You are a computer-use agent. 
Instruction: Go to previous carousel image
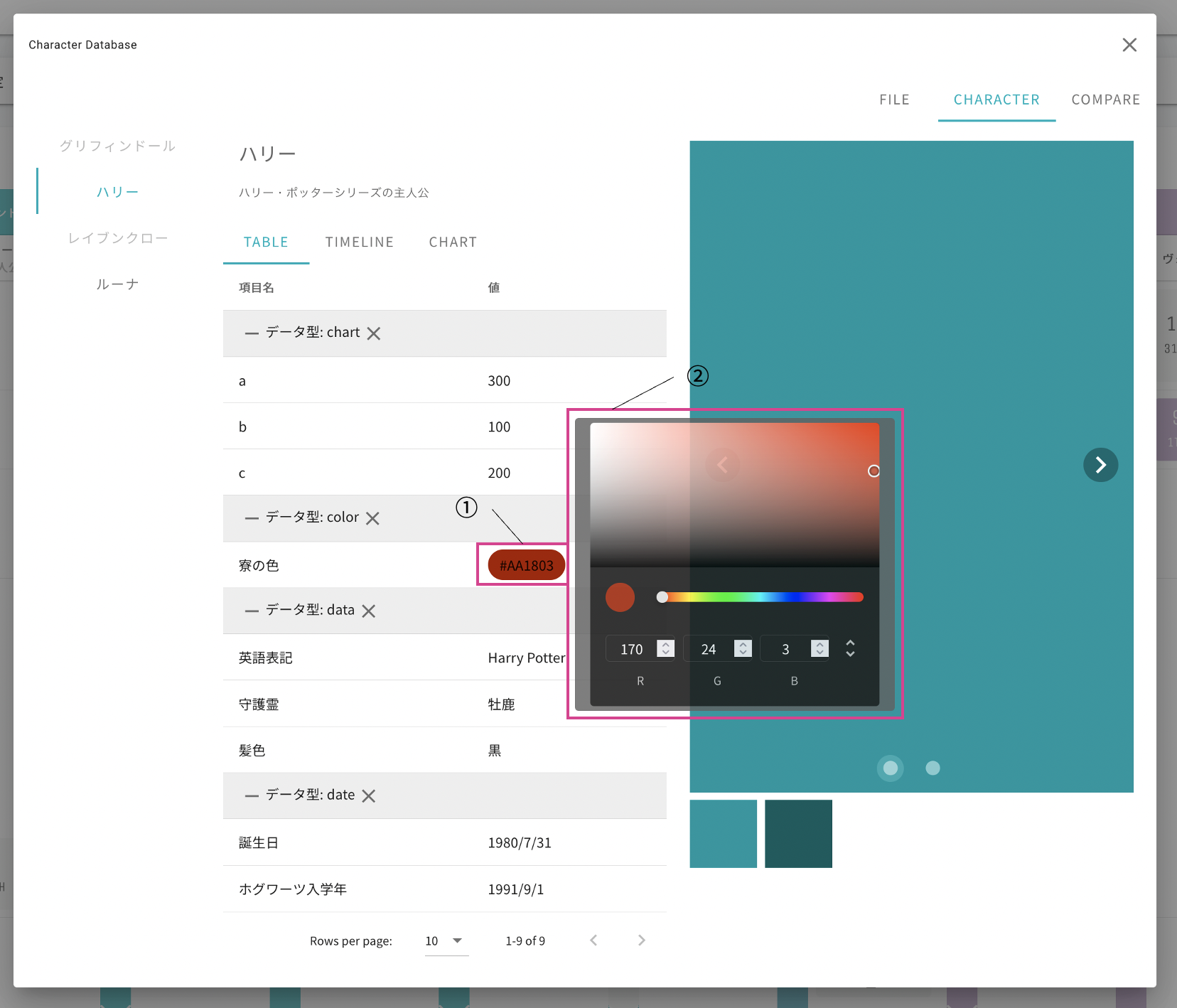pos(723,465)
